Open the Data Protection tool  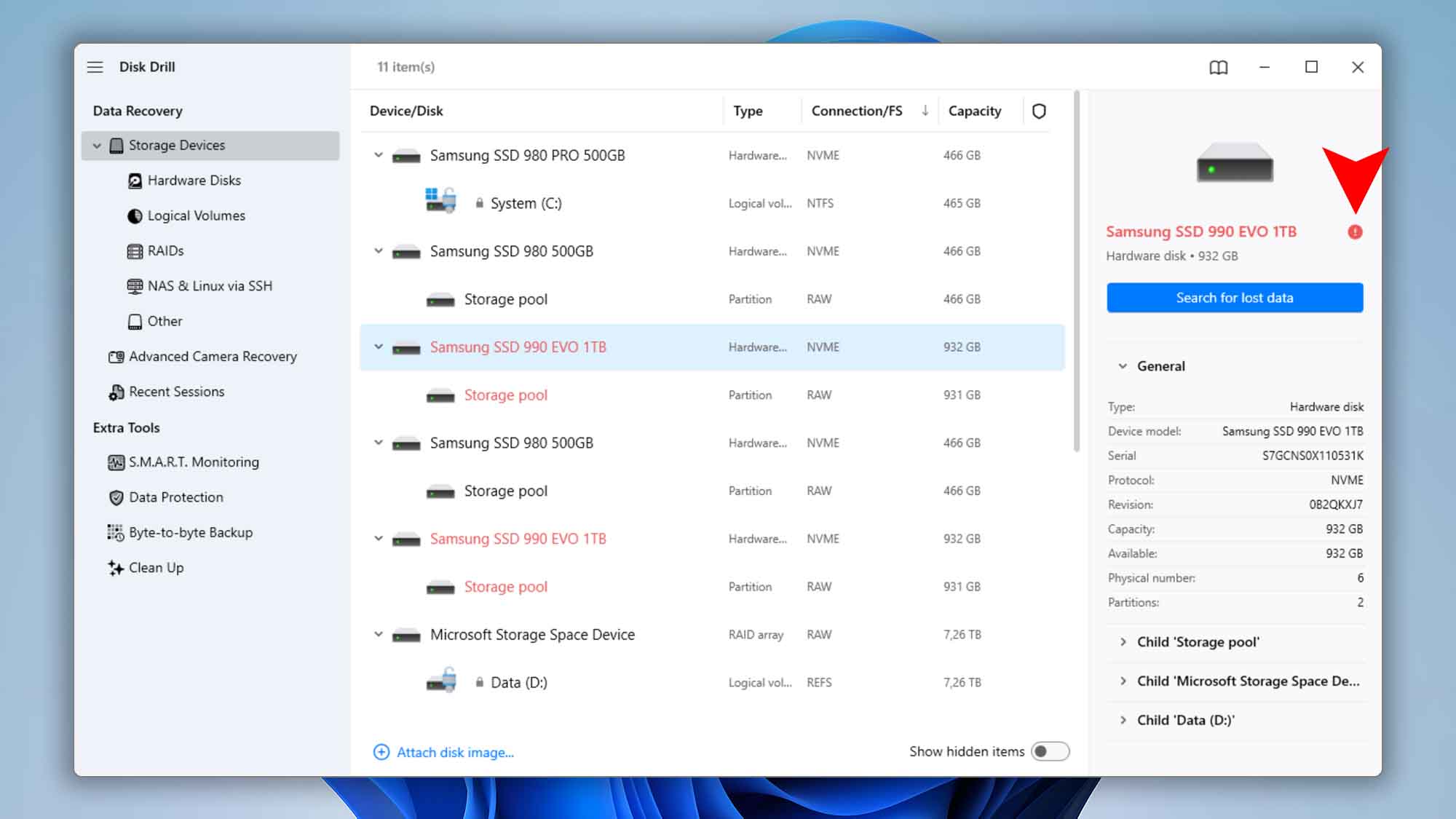[x=175, y=496]
